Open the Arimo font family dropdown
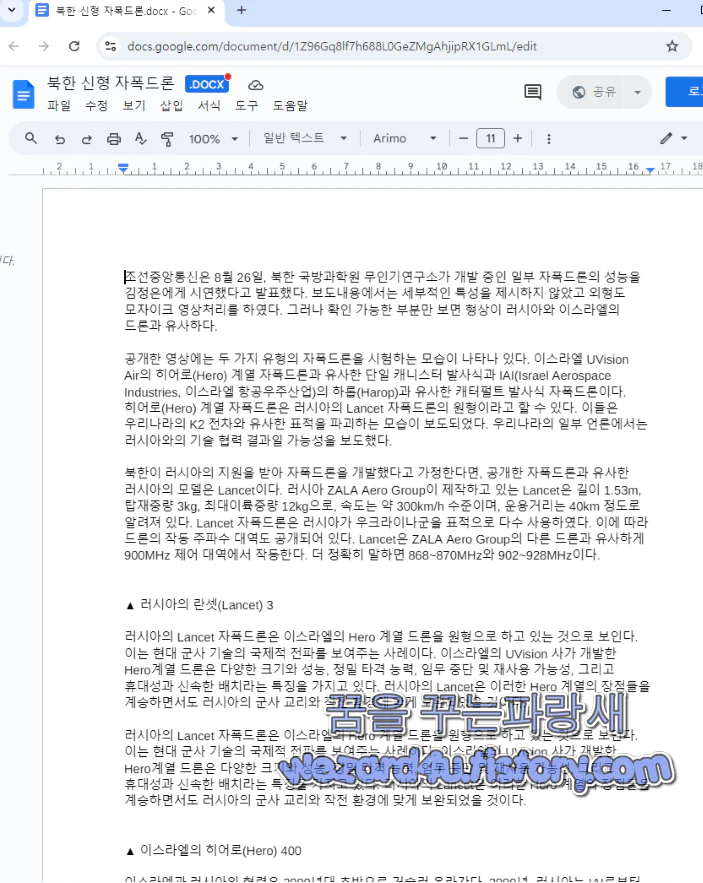The width and height of the screenshot is (703, 883). point(404,138)
